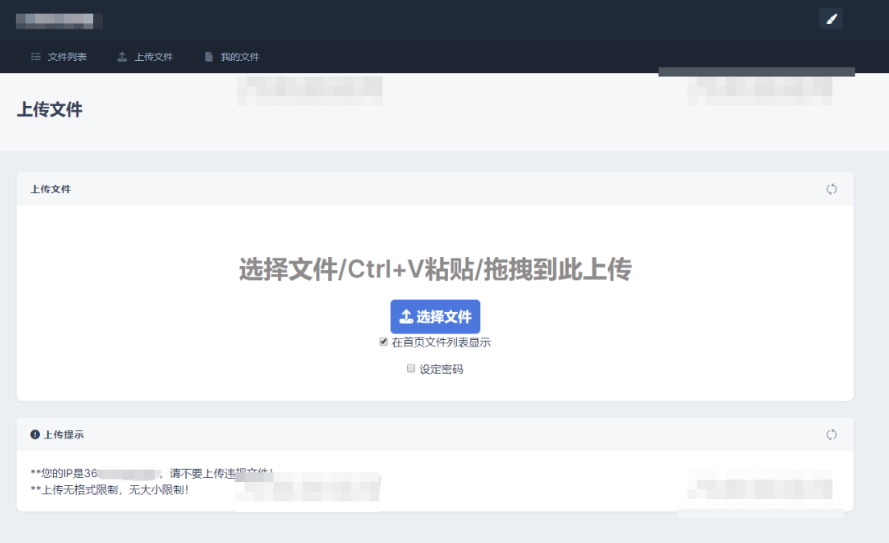Select the 上传文件 navigation label
Screen dimensions: 889x543
pyautogui.click(x=154, y=57)
